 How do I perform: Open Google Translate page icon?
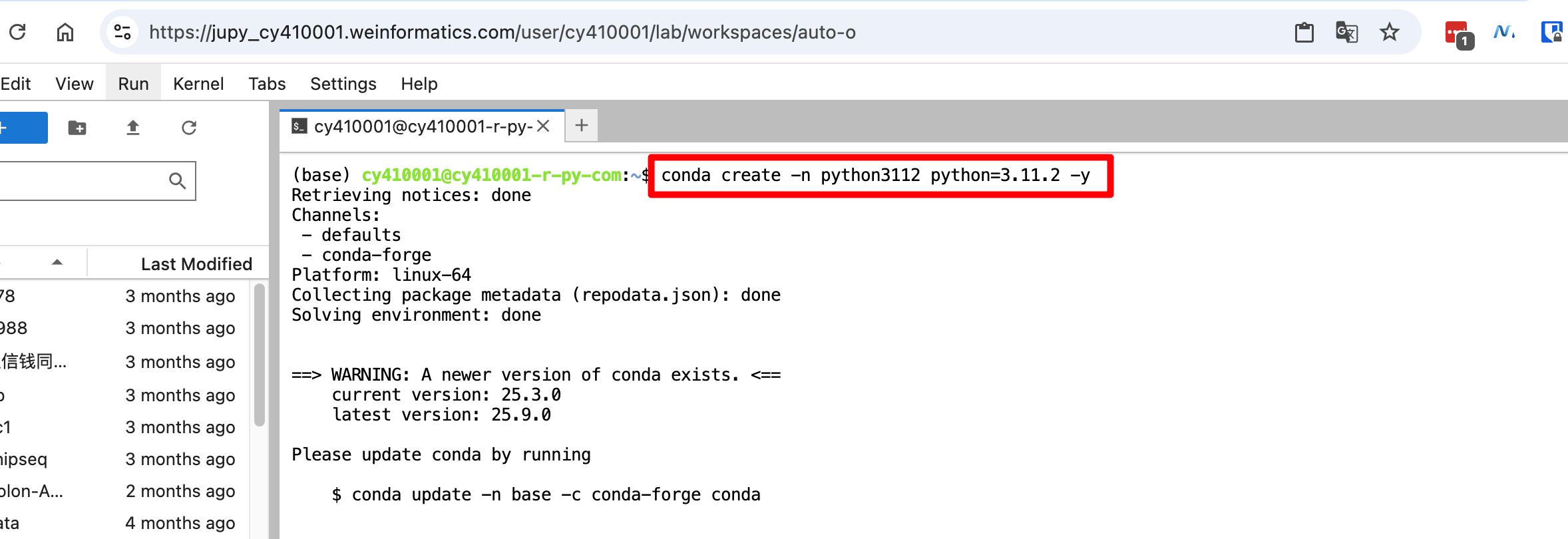(x=1346, y=32)
